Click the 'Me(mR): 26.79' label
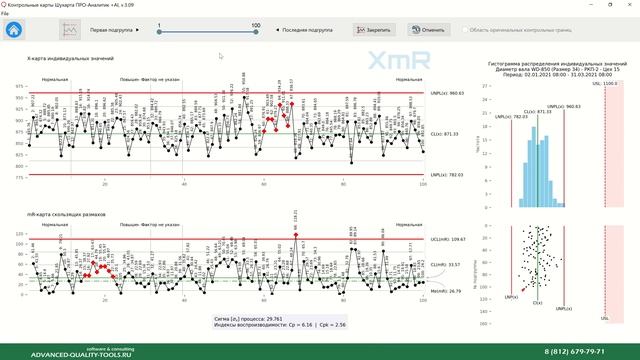Image resolution: width=640 pixels, height=360 pixels. click(x=446, y=291)
